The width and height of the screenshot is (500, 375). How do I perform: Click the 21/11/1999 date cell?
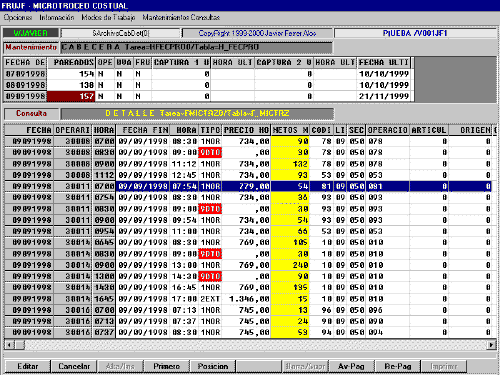click(x=384, y=96)
